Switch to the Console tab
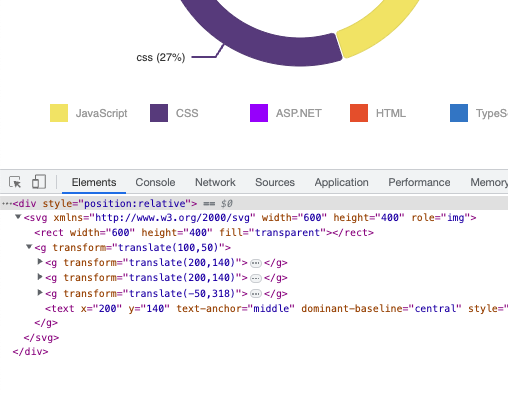This screenshot has height=397, width=508. 155,182
